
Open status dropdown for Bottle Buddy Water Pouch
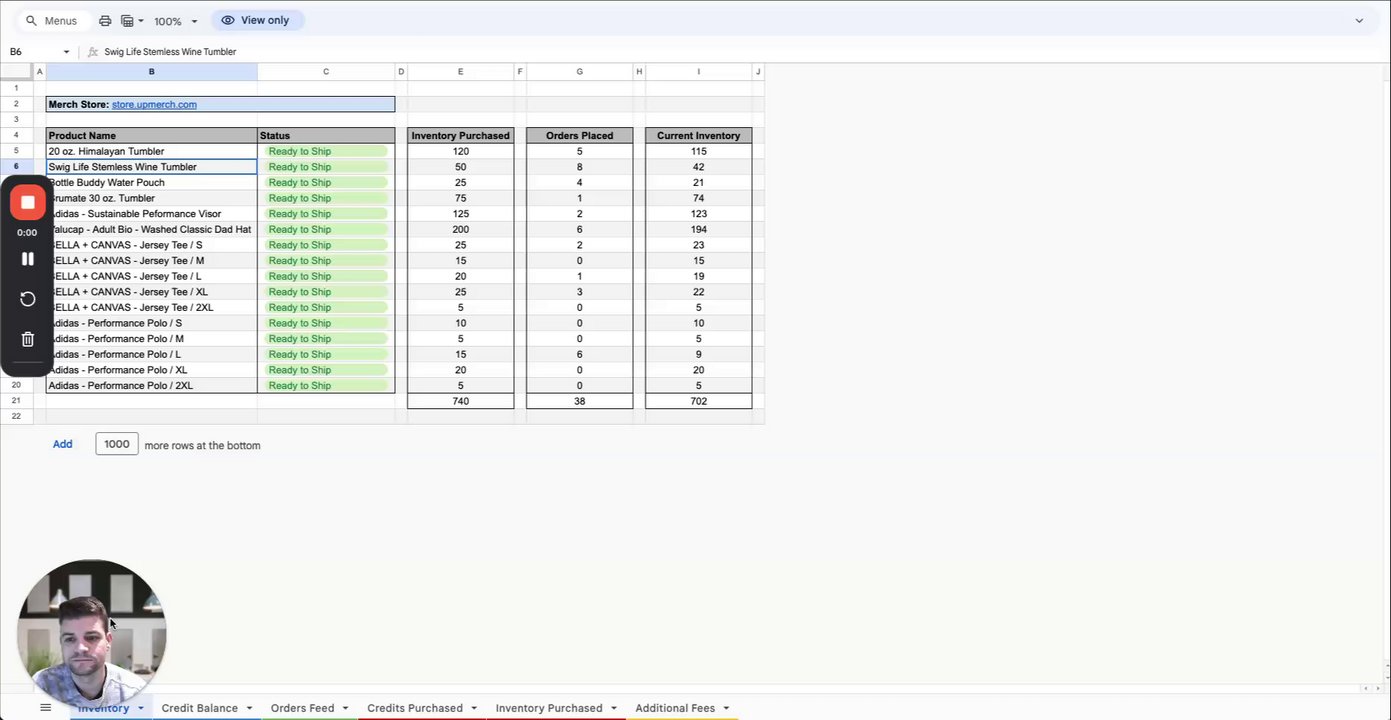[326, 183]
